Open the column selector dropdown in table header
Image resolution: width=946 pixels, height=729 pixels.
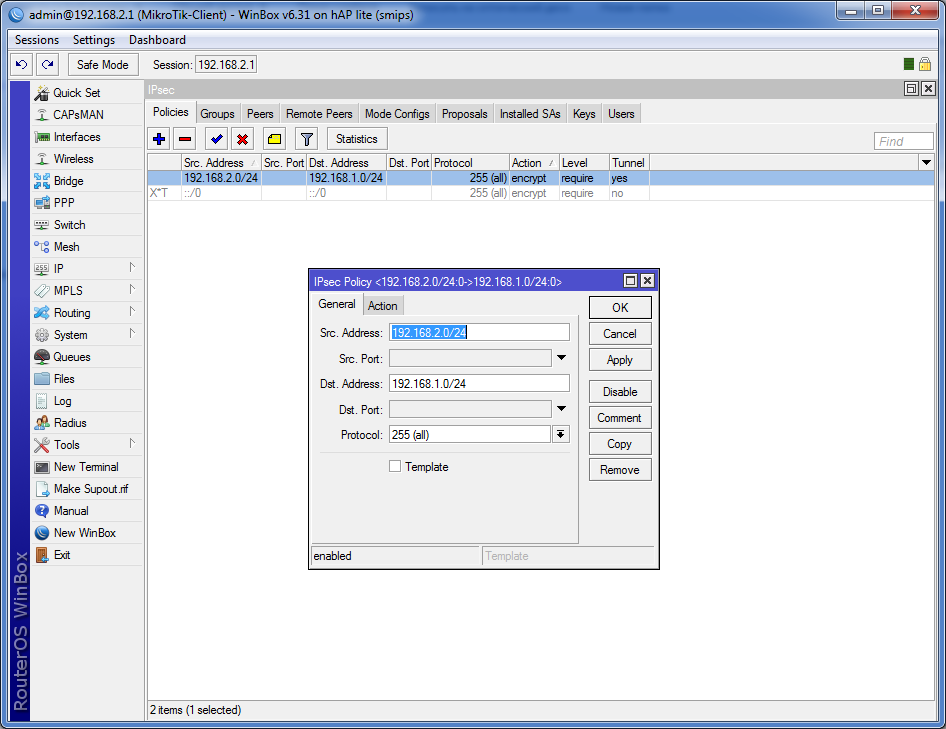pos(926,162)
